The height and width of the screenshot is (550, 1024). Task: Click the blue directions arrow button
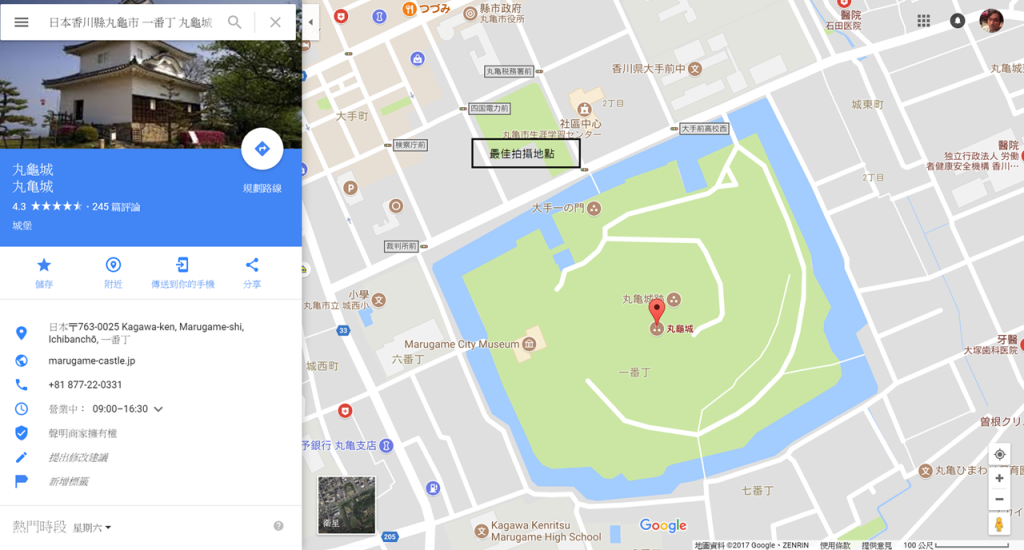262,149
